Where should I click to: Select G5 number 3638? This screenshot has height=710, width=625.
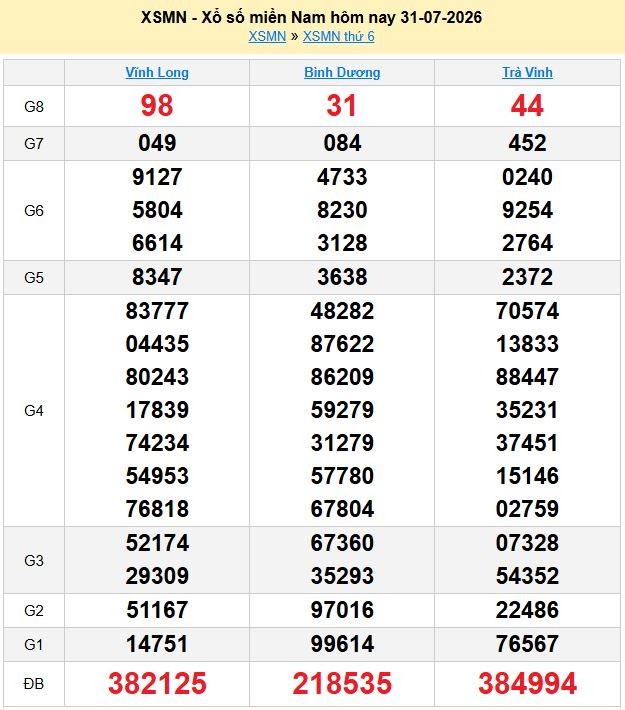(342, 277)
